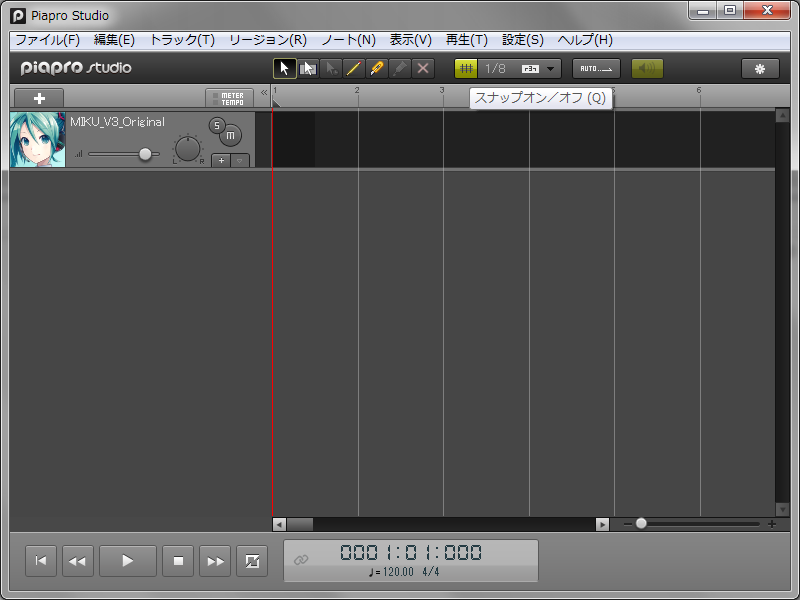This screenshot has height=600, width=800.
Task: Toggle the loop playback button
Action: [252, 561]
